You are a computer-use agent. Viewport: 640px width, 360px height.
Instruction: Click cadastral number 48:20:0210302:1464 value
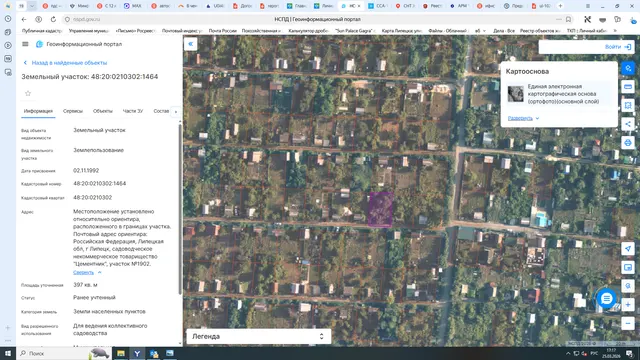(100, 184)
